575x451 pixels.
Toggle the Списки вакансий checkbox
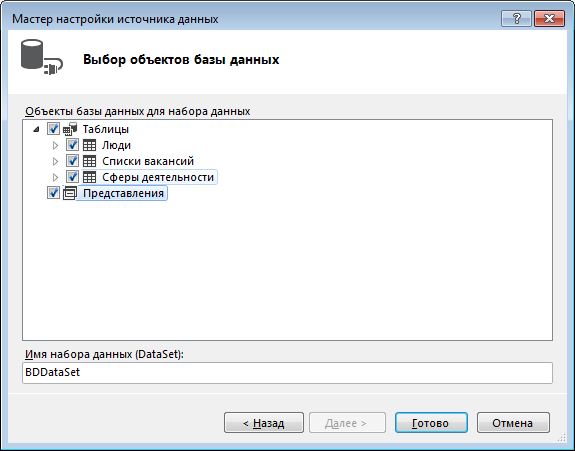click(72, 161)
